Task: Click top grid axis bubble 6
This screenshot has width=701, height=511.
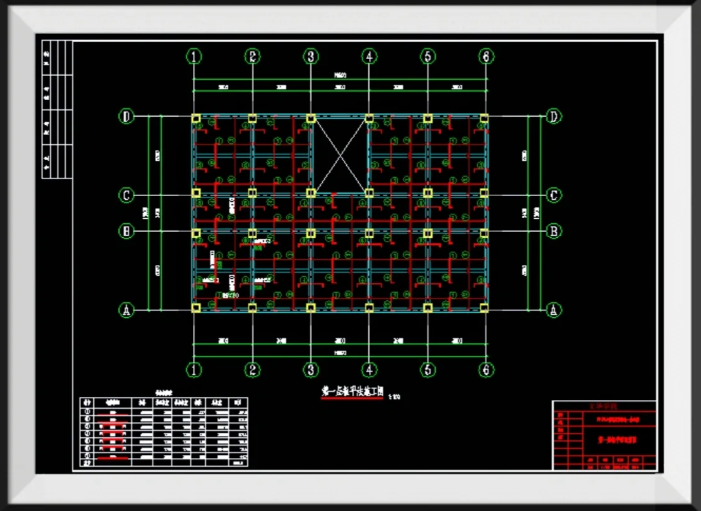Action: point(485,57)
